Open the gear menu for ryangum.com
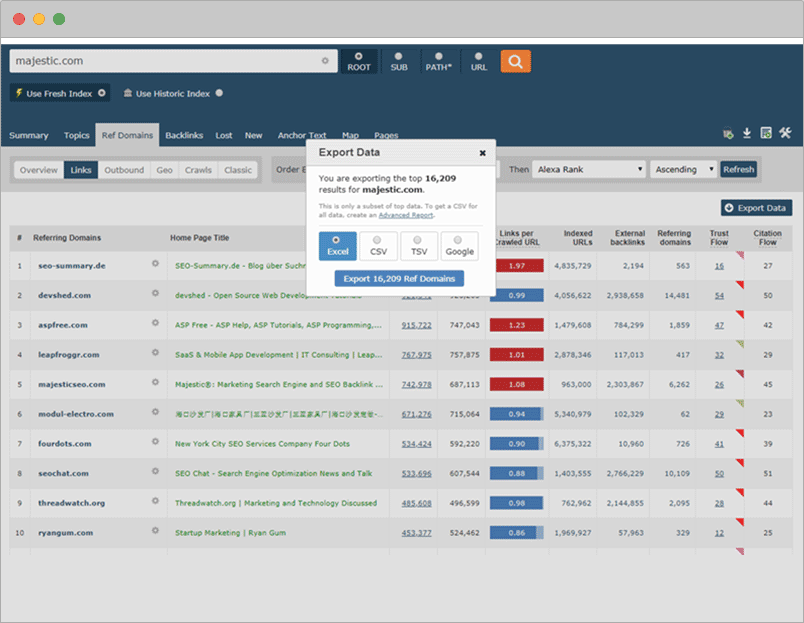 tap(155, 531)
